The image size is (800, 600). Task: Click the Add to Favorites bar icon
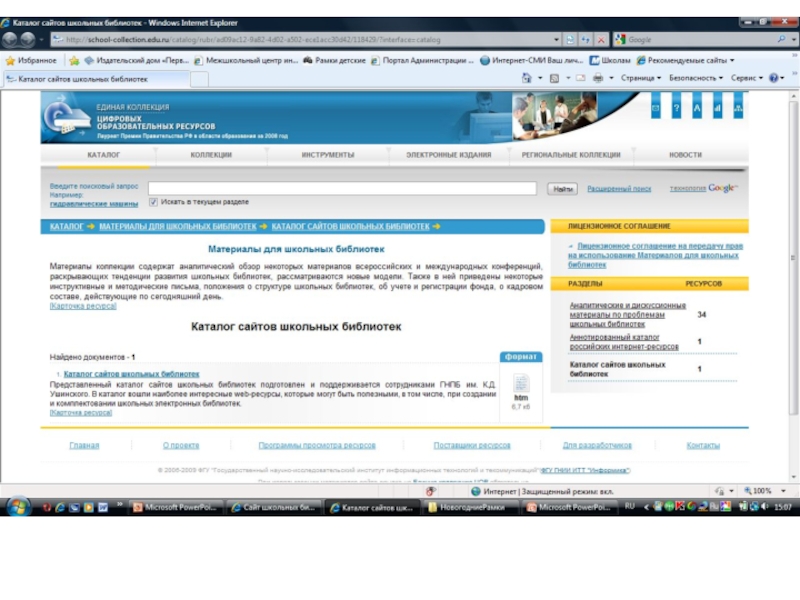pos(74,61)
